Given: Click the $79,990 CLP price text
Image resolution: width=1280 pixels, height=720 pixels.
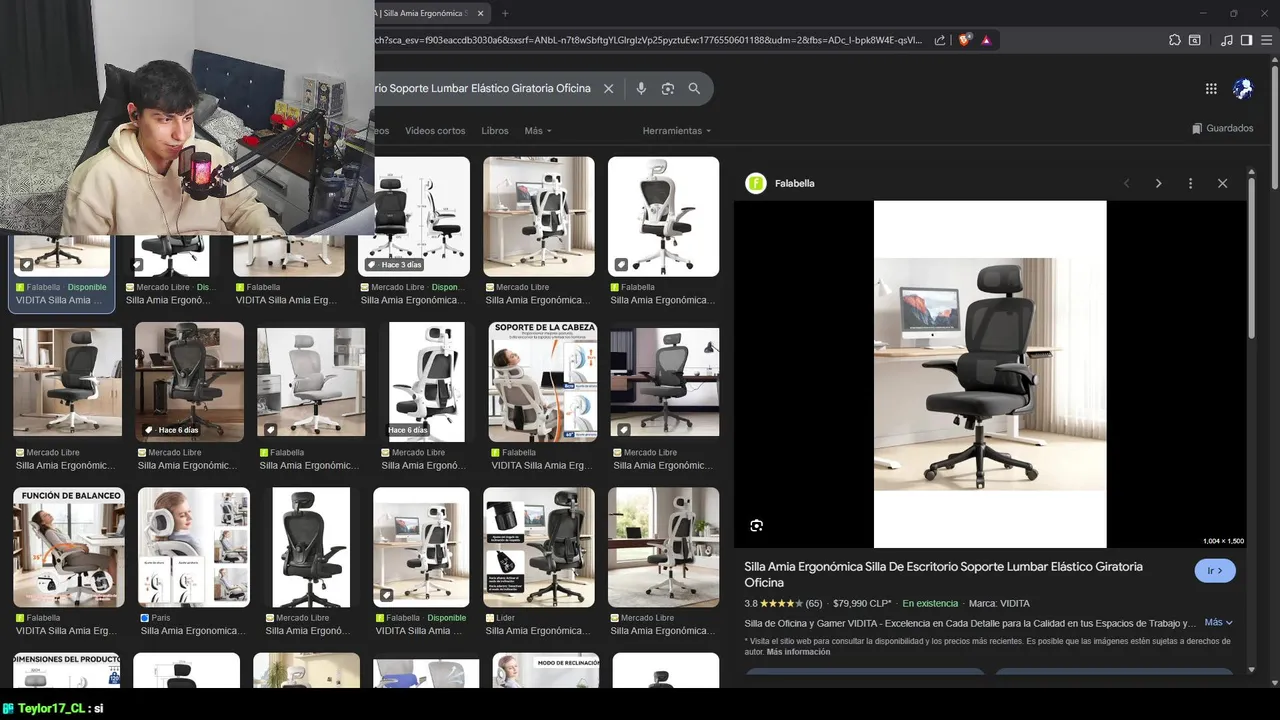Looking at the screenshot, I should 862,603.
